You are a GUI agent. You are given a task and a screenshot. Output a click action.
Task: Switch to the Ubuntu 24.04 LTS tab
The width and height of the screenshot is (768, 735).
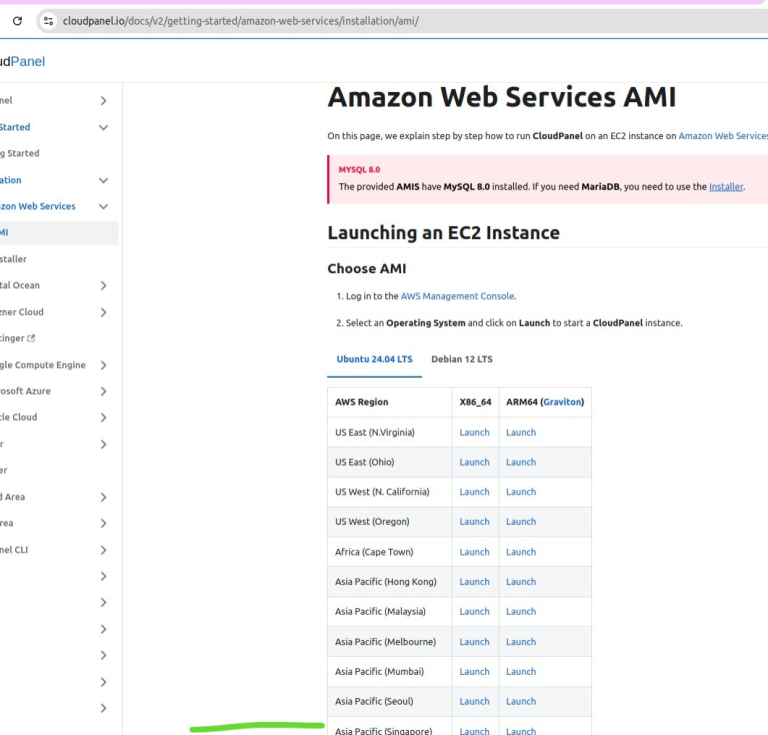click(374, 359)
